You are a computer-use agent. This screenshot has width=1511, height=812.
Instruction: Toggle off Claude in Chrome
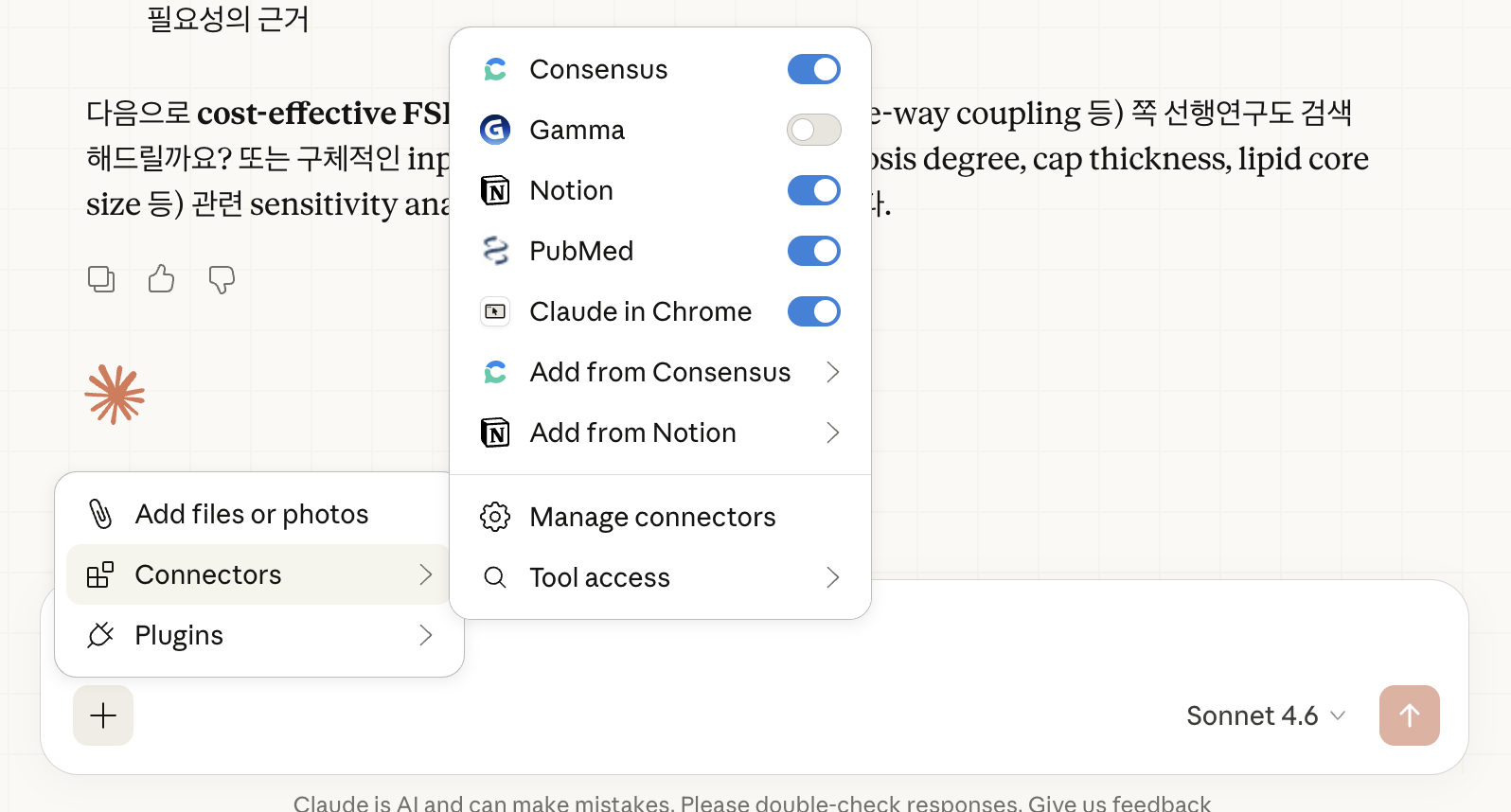[x=814, y=311]
